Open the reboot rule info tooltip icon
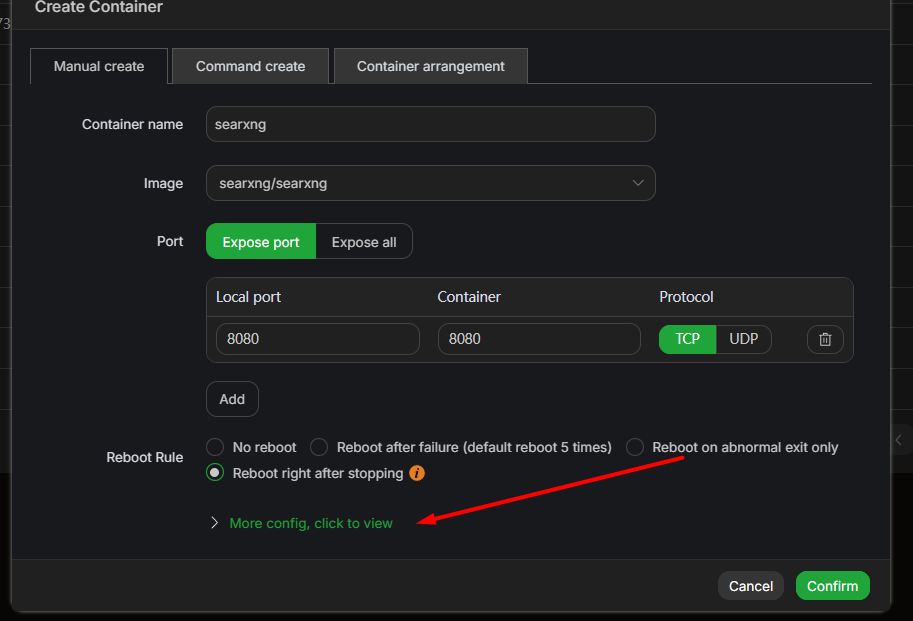913x621 pixels. coord(416,473)
